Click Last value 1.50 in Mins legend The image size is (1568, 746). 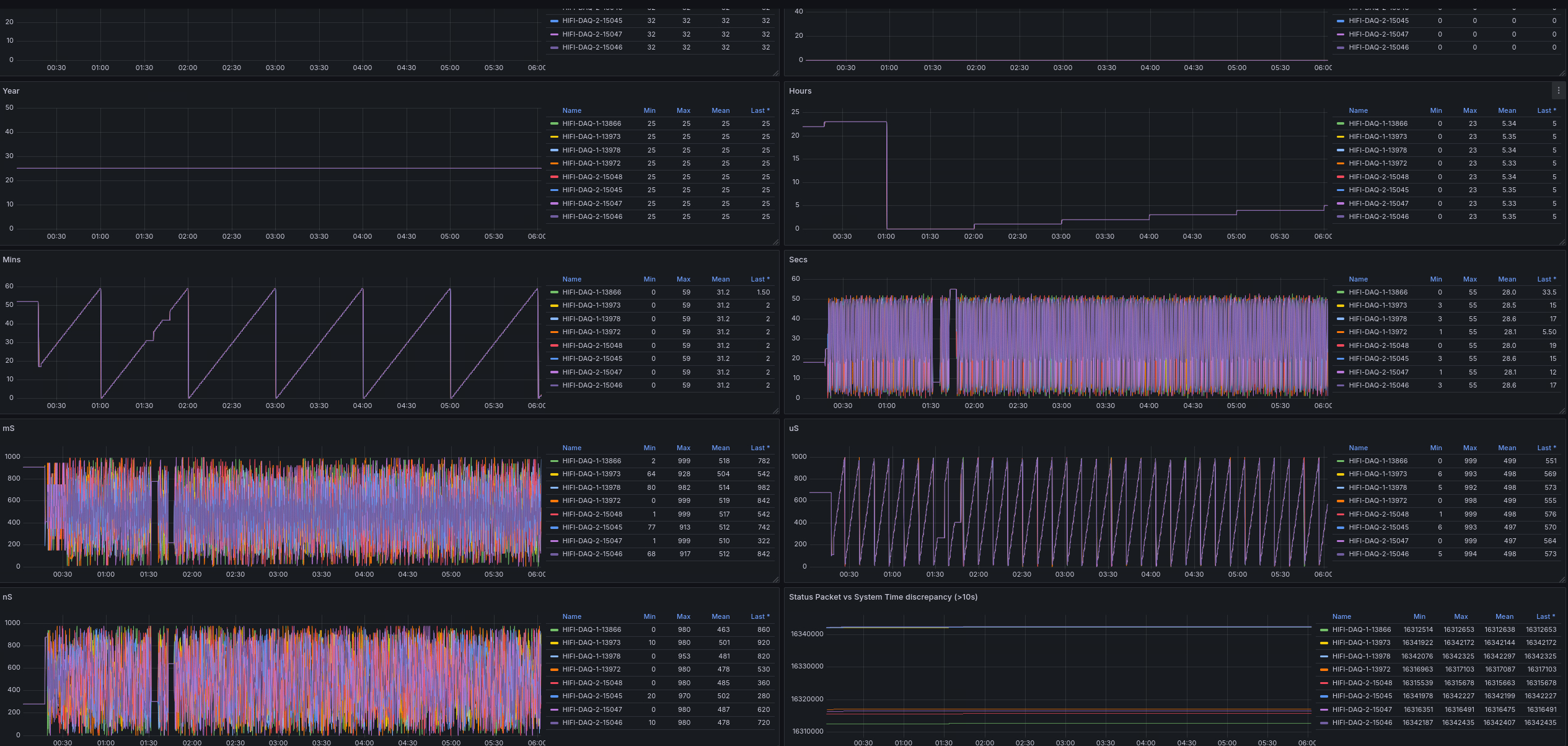(763, 292)
